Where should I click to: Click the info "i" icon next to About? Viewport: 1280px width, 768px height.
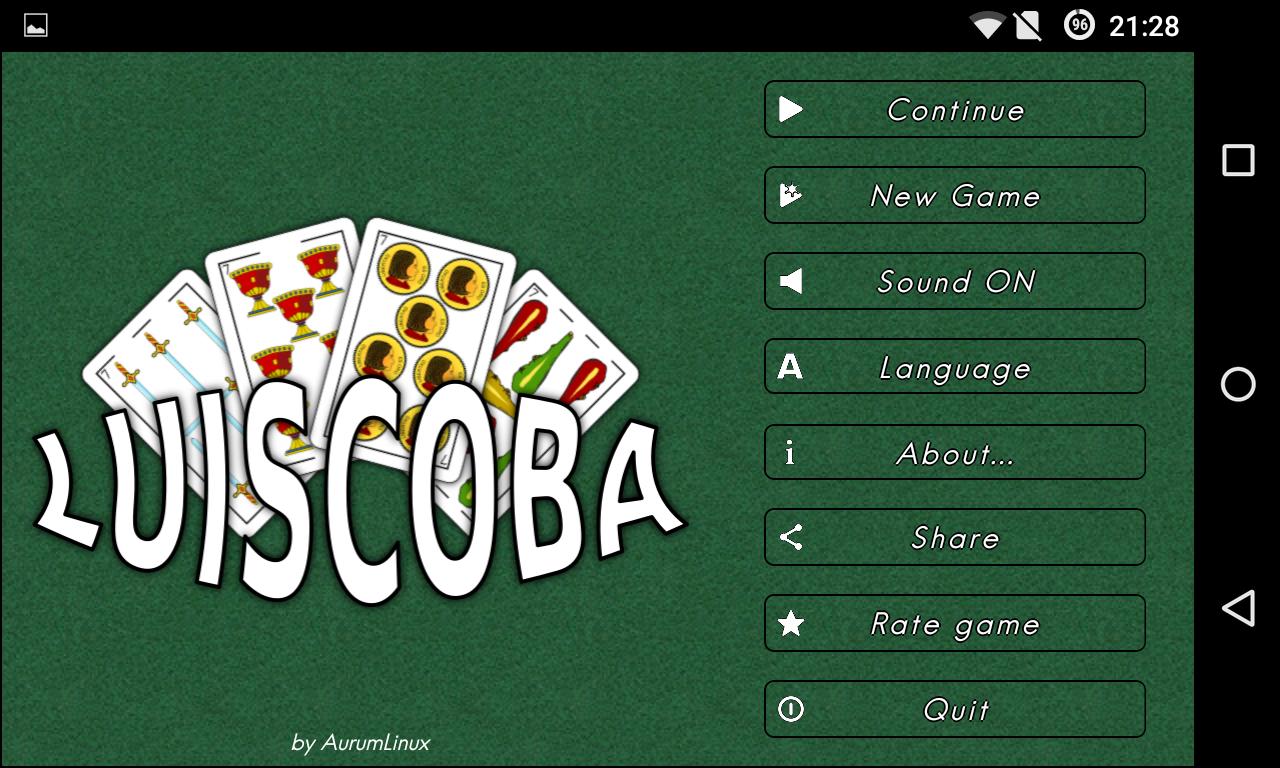point(790,453)
